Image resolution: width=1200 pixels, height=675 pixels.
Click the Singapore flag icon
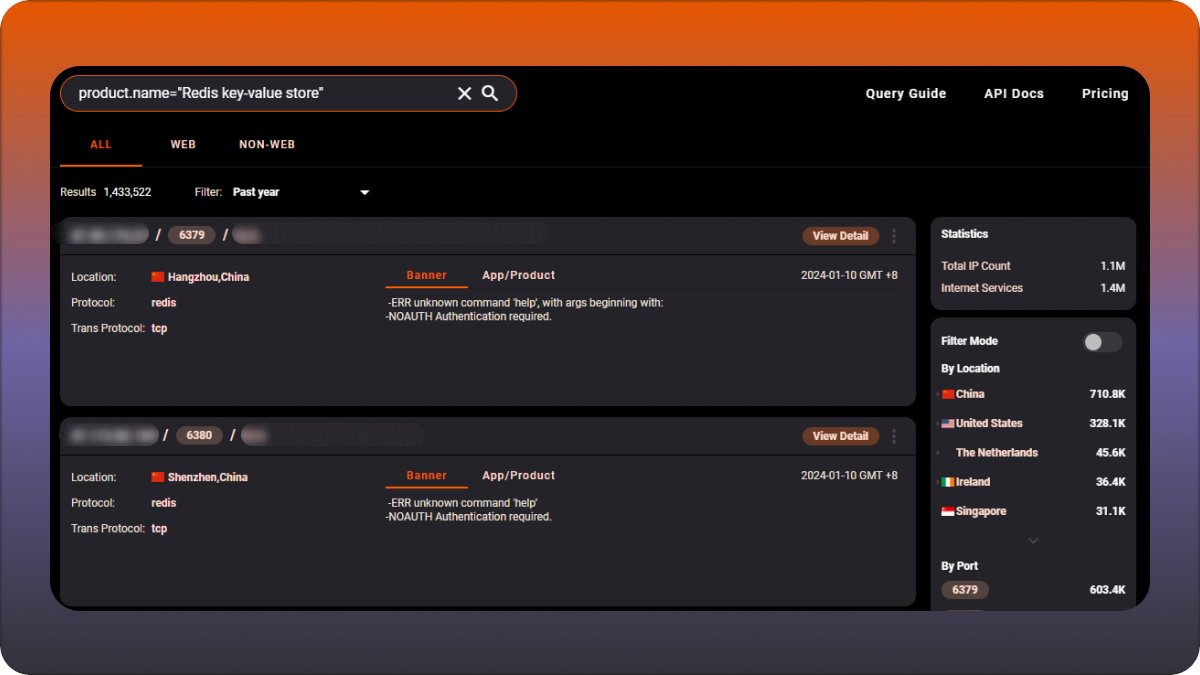tap(948, 511)
